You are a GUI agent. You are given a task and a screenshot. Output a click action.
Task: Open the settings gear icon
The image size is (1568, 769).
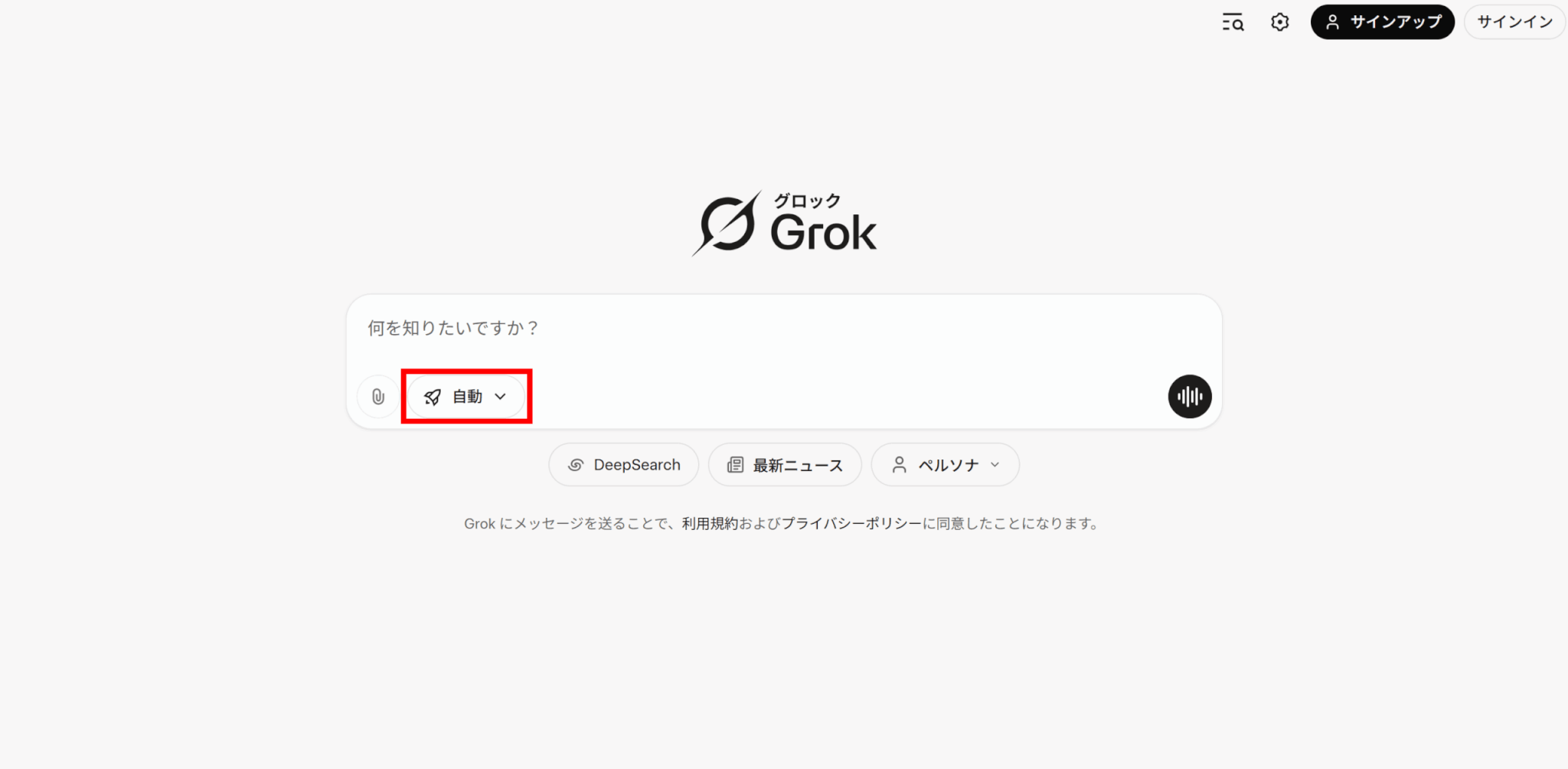click(1280, 22)
